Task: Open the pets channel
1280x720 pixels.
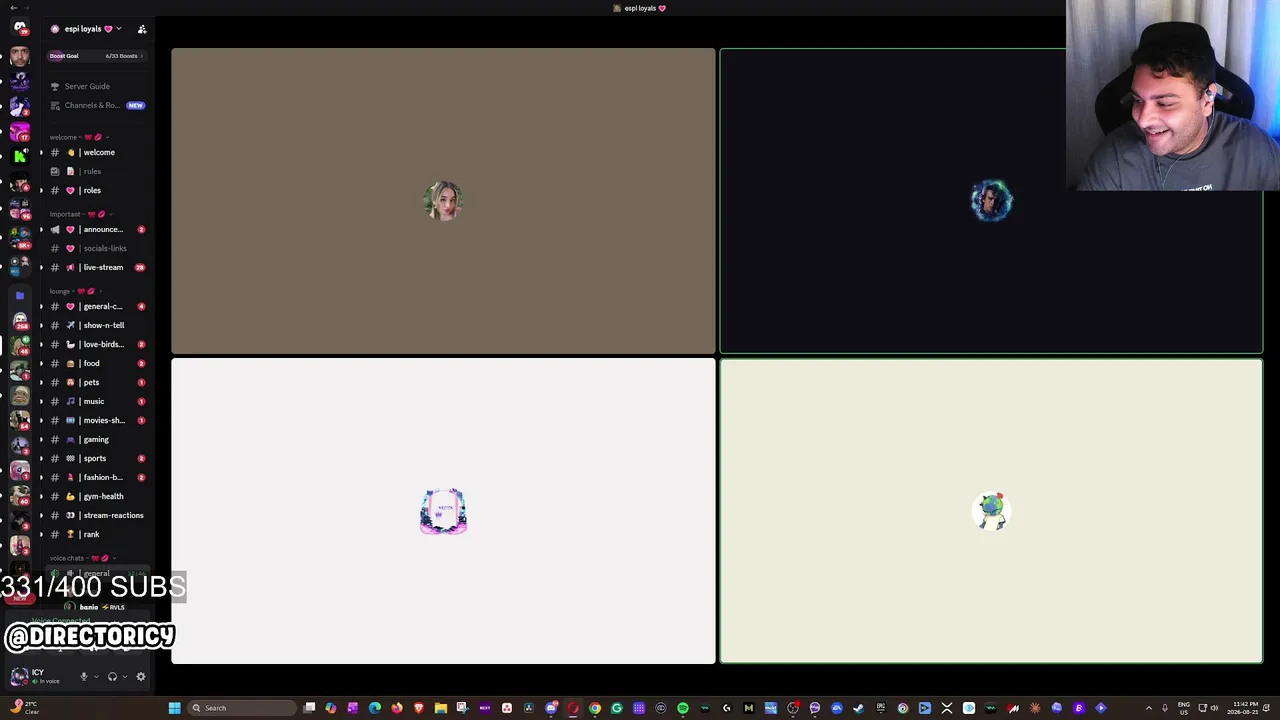Action: coord(96,382)
